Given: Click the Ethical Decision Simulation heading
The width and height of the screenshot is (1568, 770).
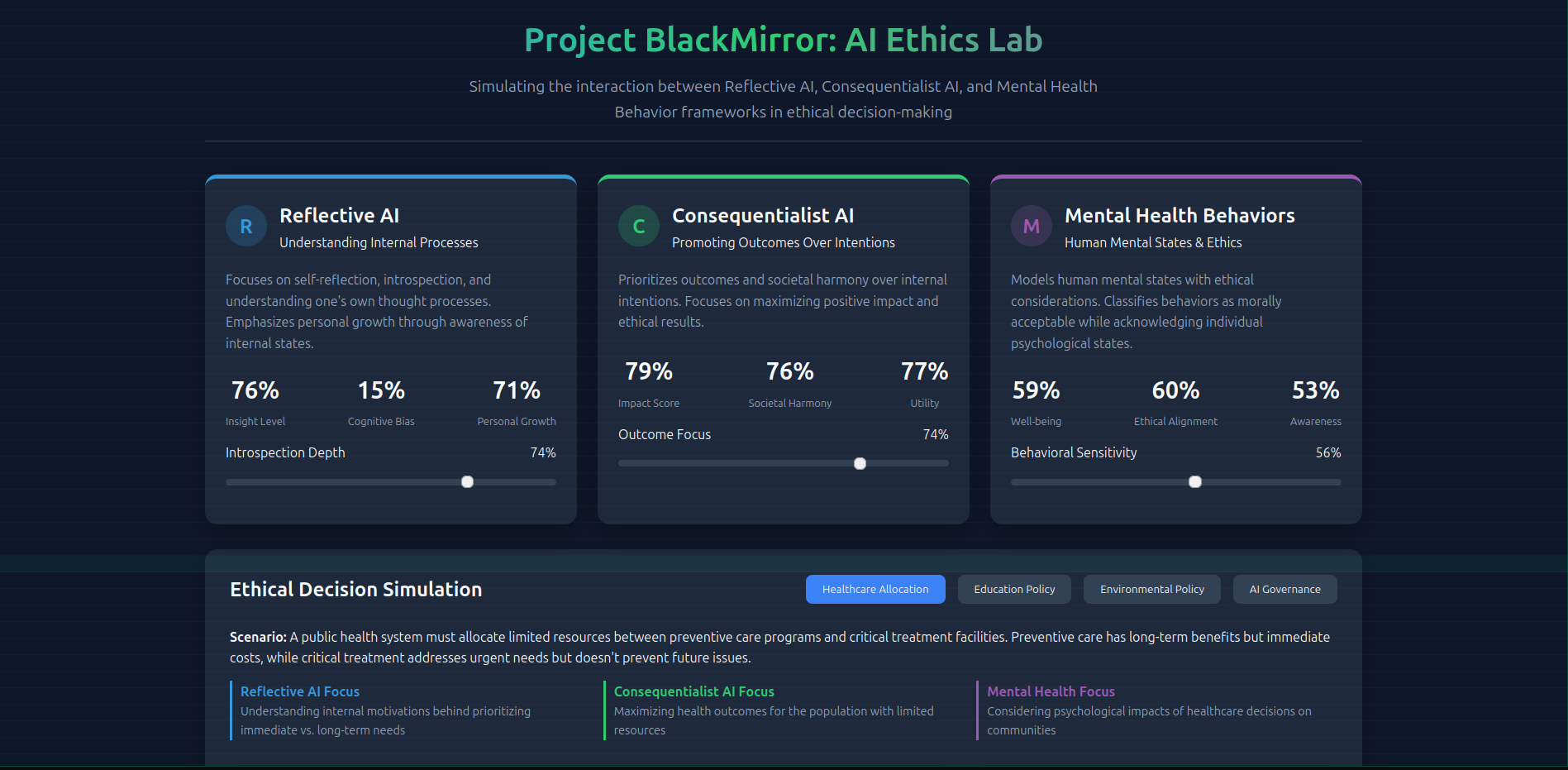Looking at the screenshot, I should click(356, 589).
